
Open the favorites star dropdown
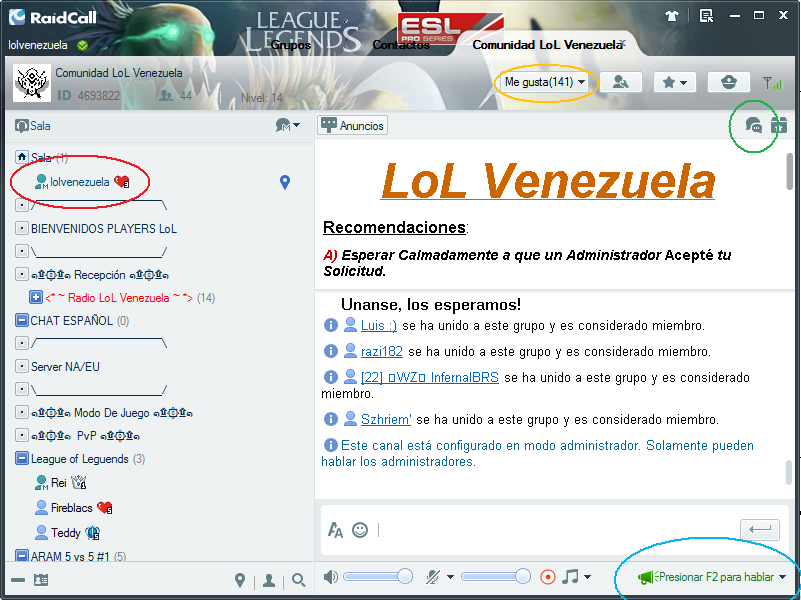point(674,82)
